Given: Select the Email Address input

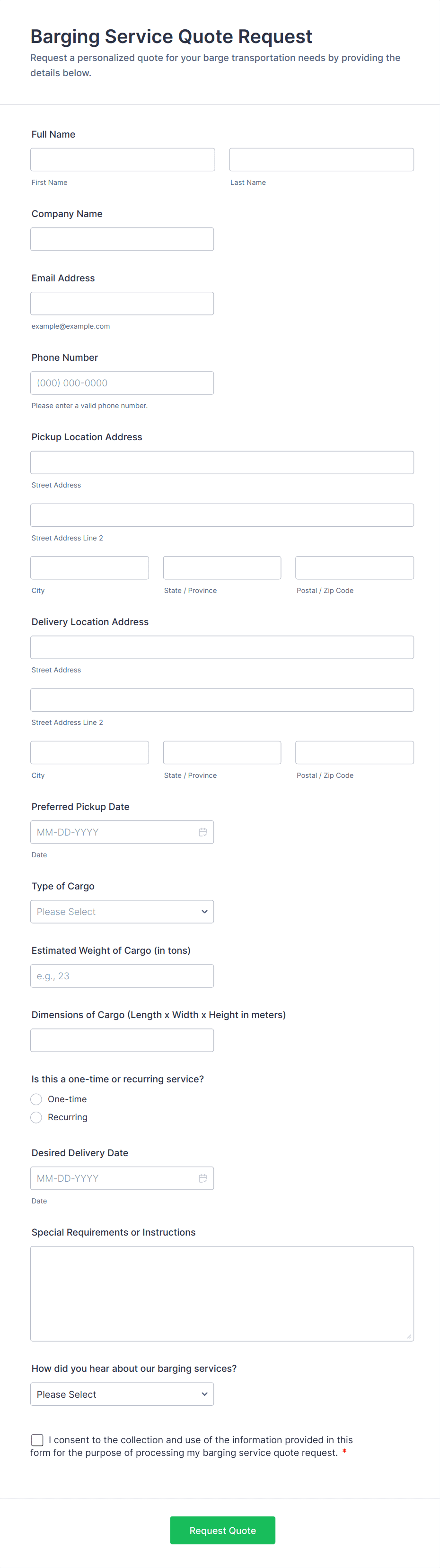Looking at the screenshot, I should [x=122, y=303].
